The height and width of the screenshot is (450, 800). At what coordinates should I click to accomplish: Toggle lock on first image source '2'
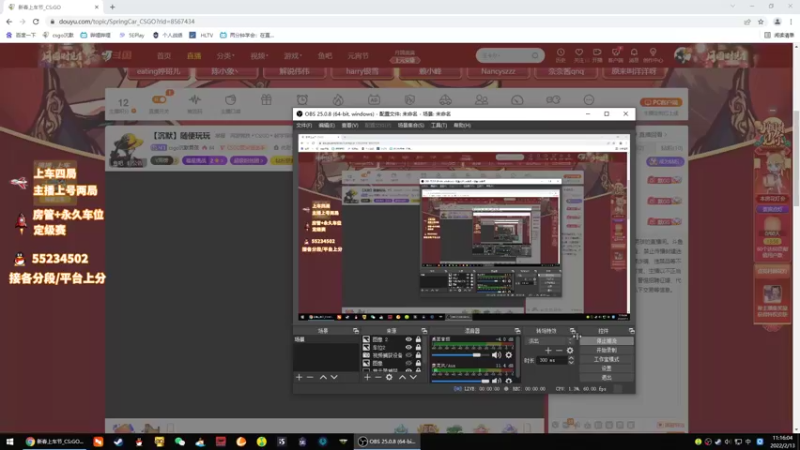point(418,339)
